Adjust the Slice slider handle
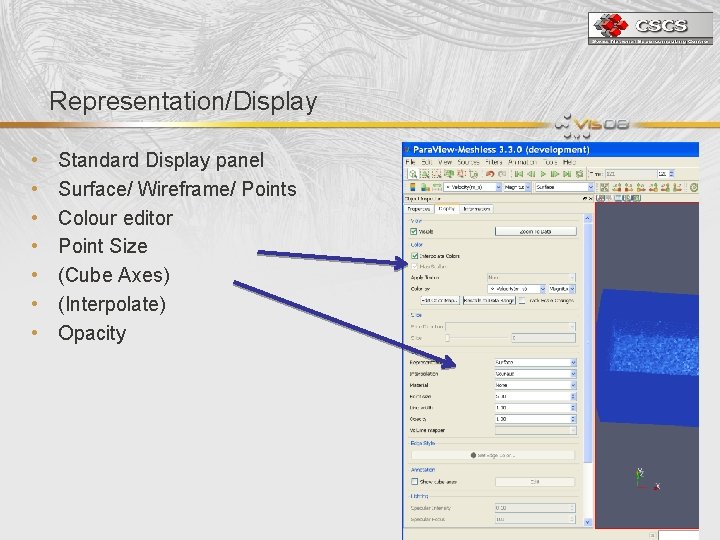 pyautogui.click(x=447, y=338)
